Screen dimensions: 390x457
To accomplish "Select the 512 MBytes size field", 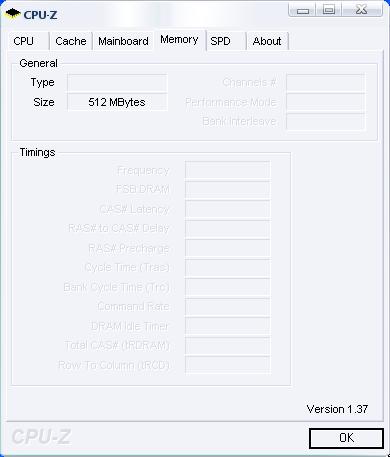I will point(117,102).
